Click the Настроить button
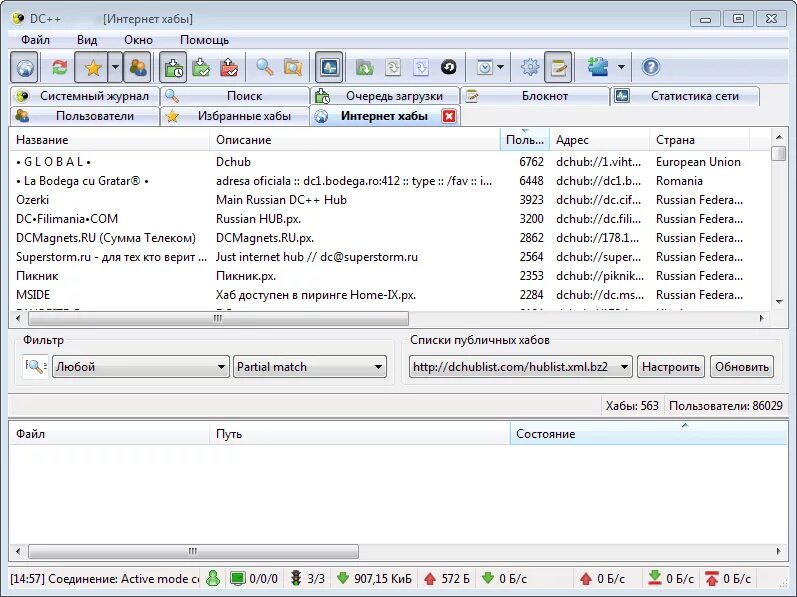 click(670, 366)
